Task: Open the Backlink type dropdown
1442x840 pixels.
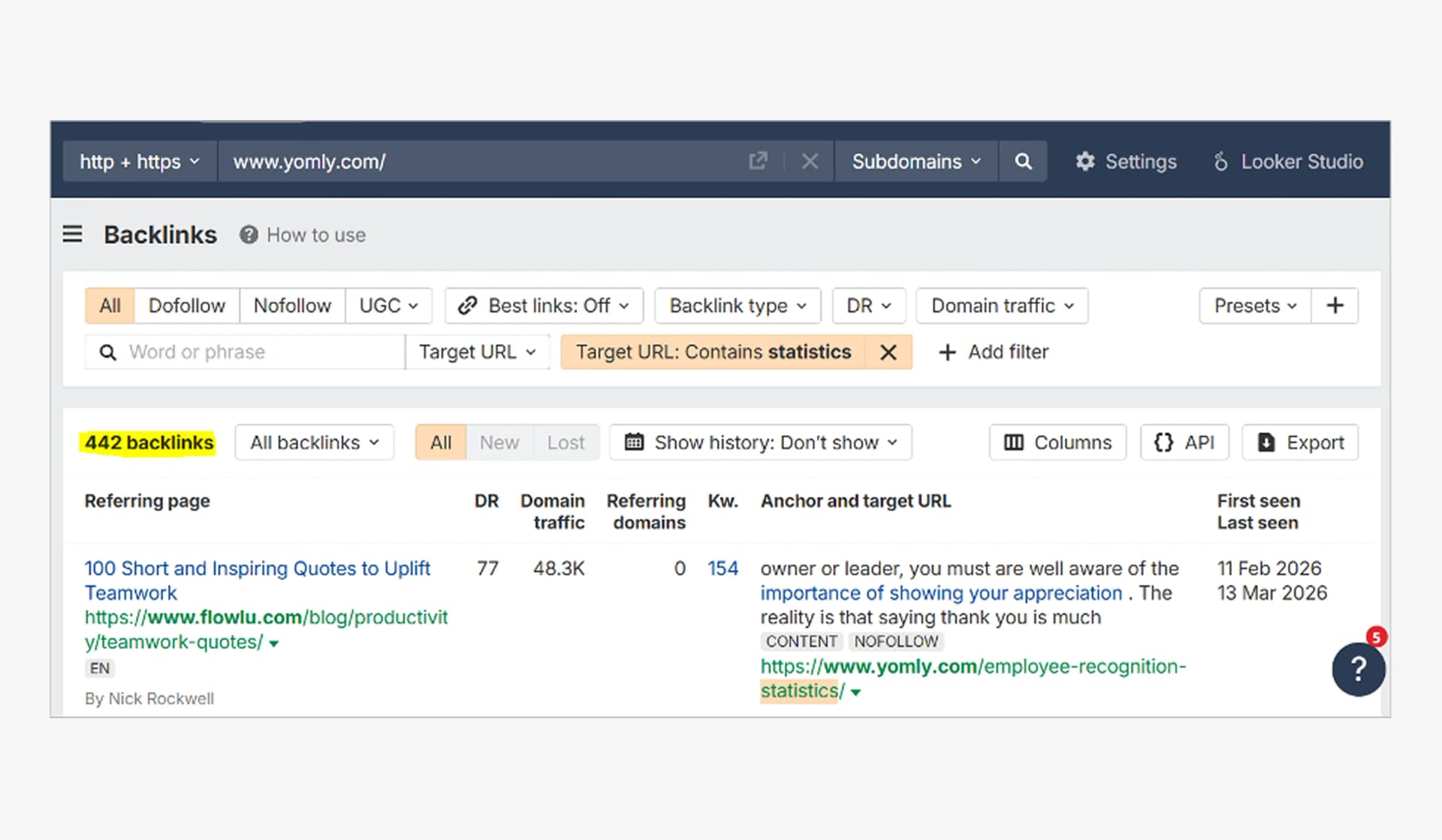Action: pyautogui.click(x=738, y=306)
